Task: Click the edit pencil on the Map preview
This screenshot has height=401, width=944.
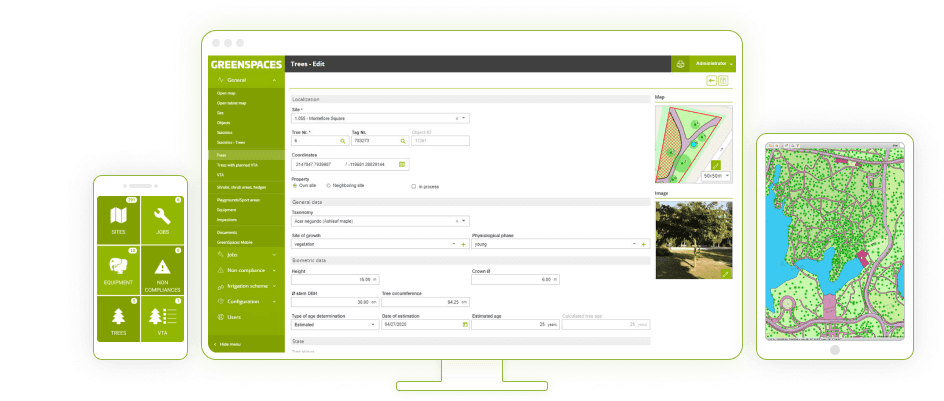Action: [715, 165]
